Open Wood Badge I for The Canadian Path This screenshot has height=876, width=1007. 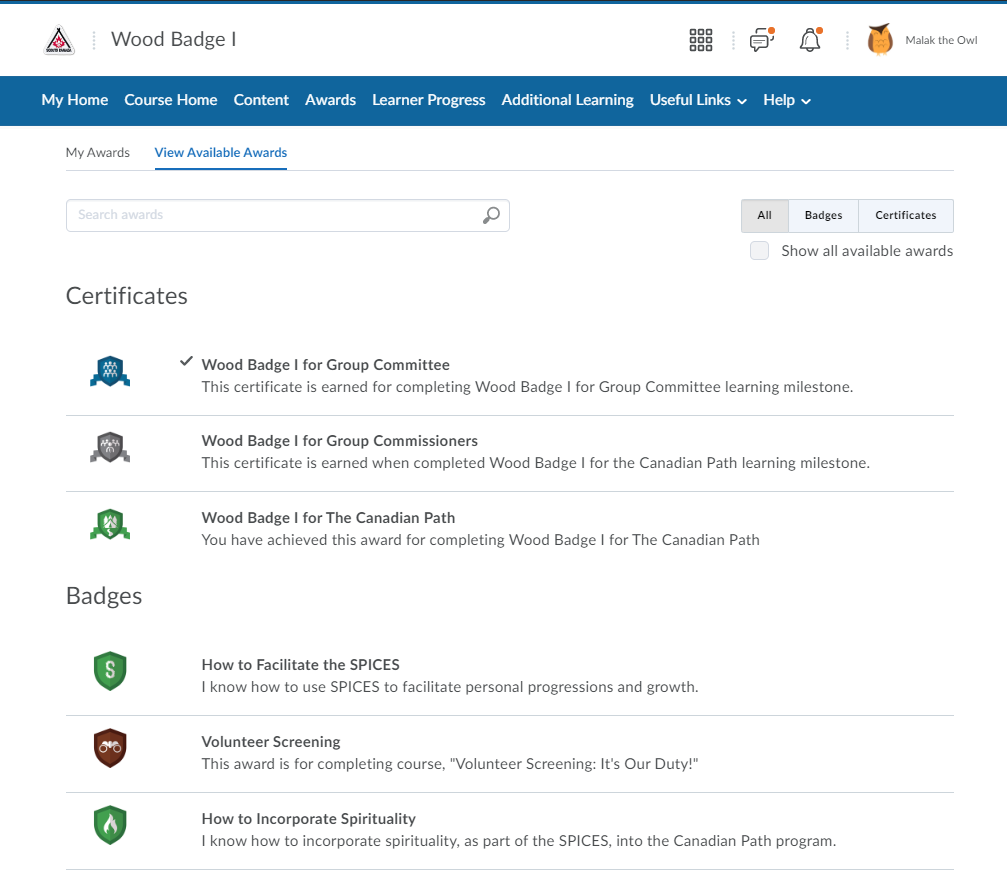point(328,518)
